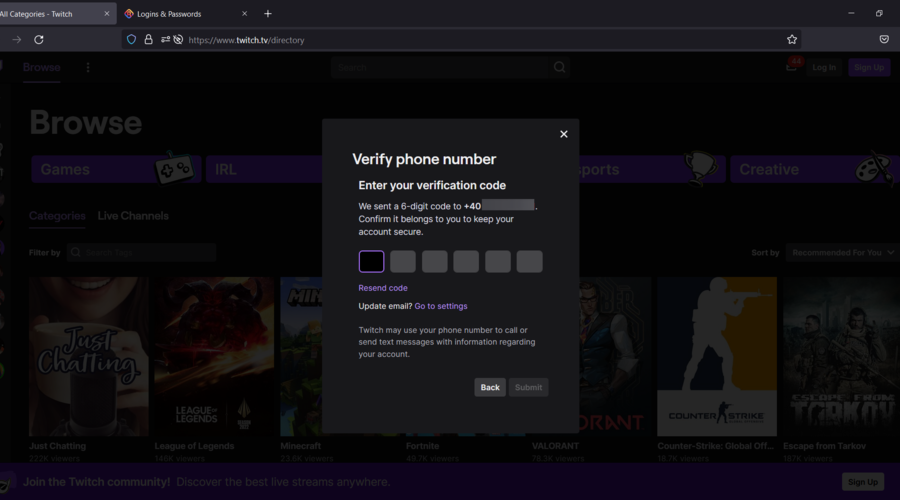This screenshot has width=900, height=500.
Task: Click the Search Tags filter field
Action: pyautogui.click(x=141, y=252)
